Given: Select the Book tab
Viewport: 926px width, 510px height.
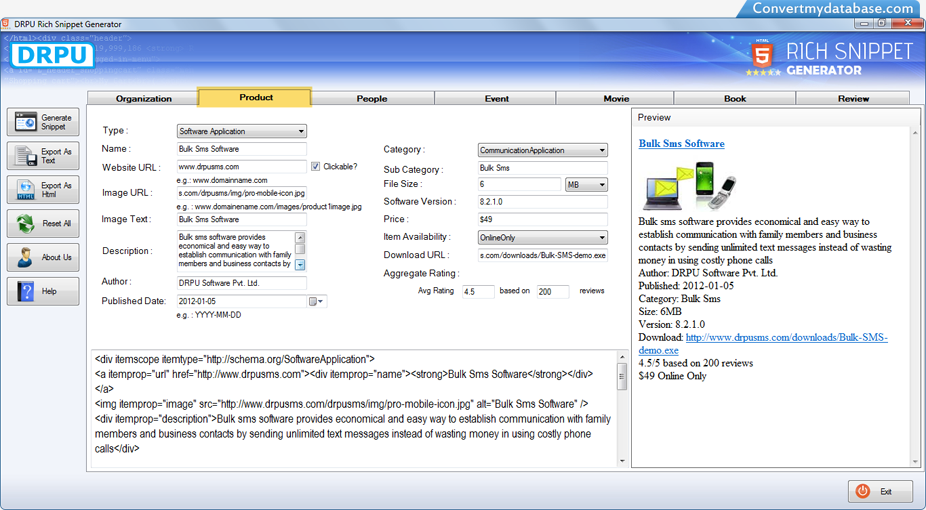Looking at the screenshot, I should click(x=735, y=99).
